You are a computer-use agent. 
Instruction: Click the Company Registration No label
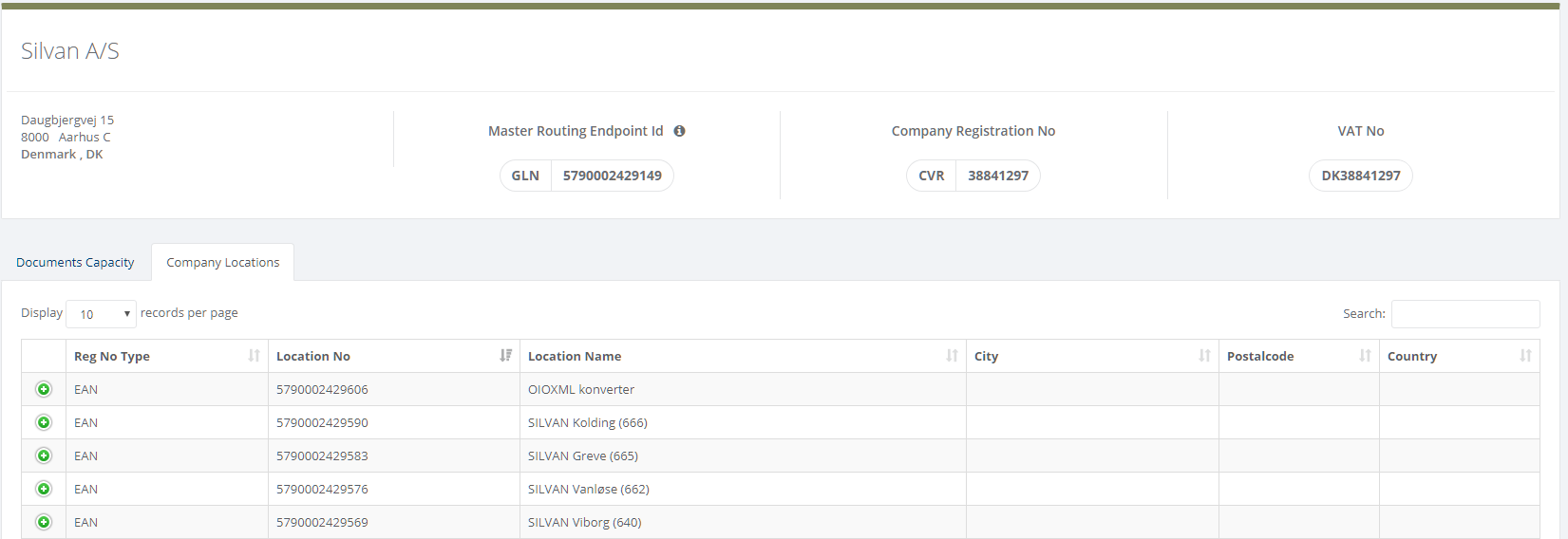tap(973, 131)
